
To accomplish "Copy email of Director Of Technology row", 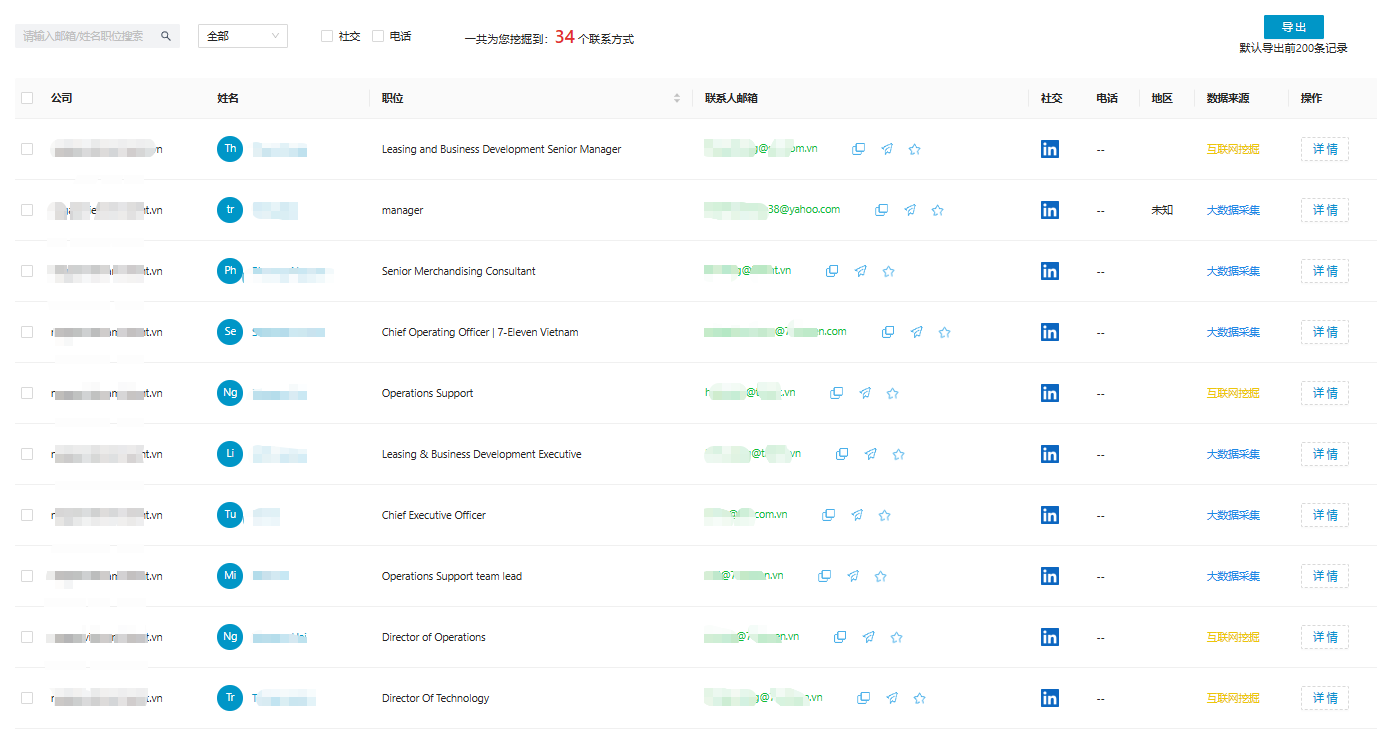I will pos(863,698).
